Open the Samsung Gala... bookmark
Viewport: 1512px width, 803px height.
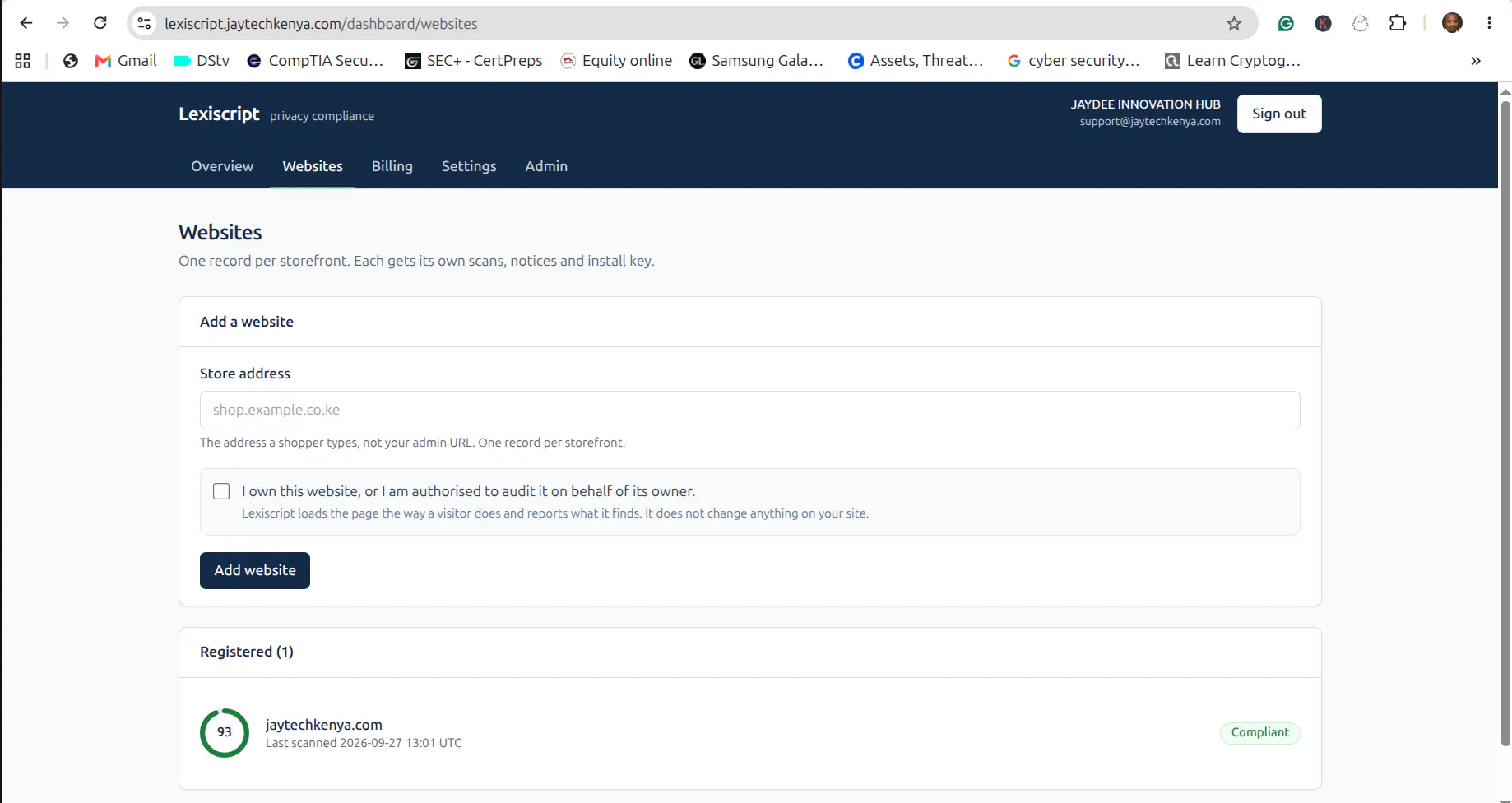(757, 61)
